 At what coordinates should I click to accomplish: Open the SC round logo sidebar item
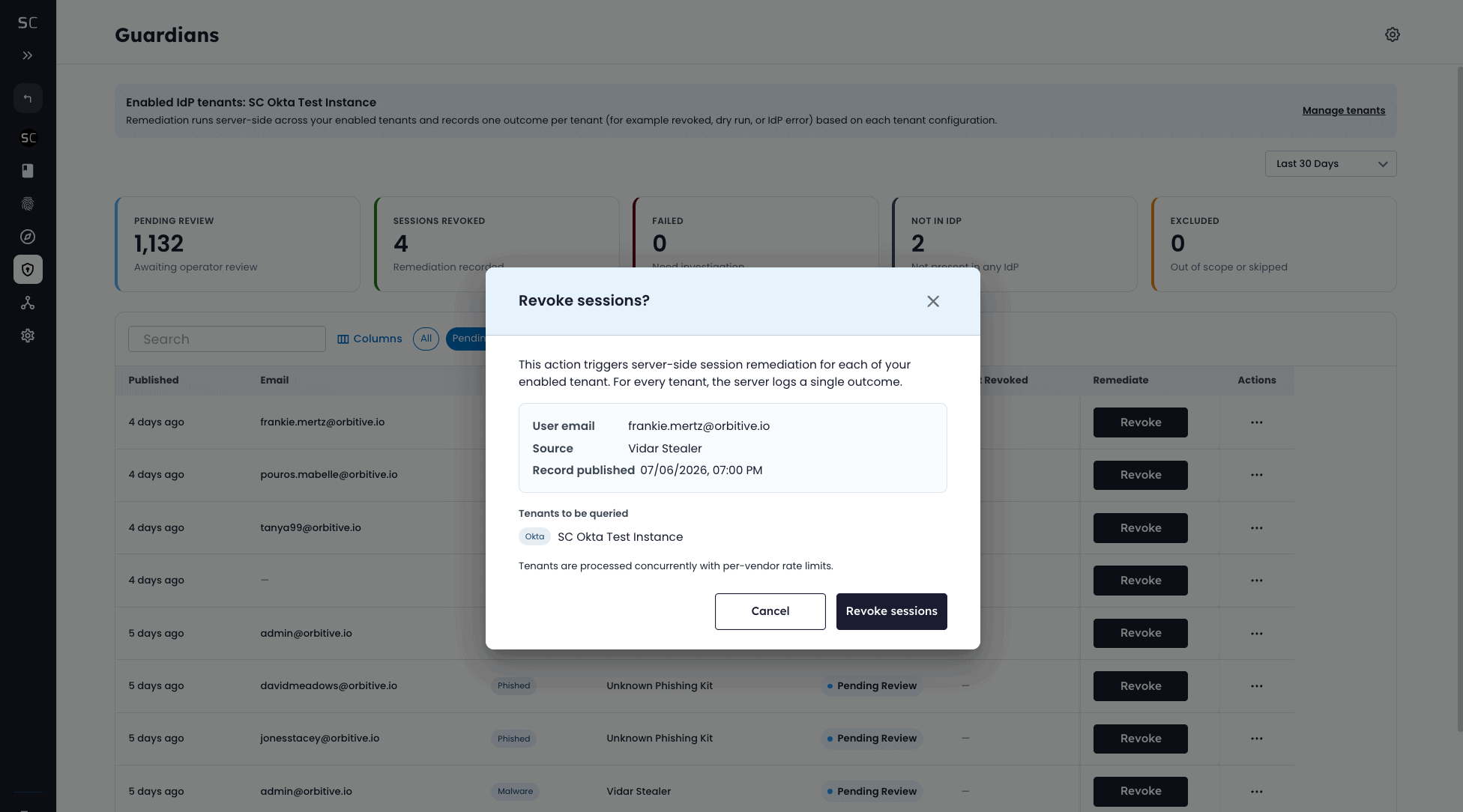(28, 138)
